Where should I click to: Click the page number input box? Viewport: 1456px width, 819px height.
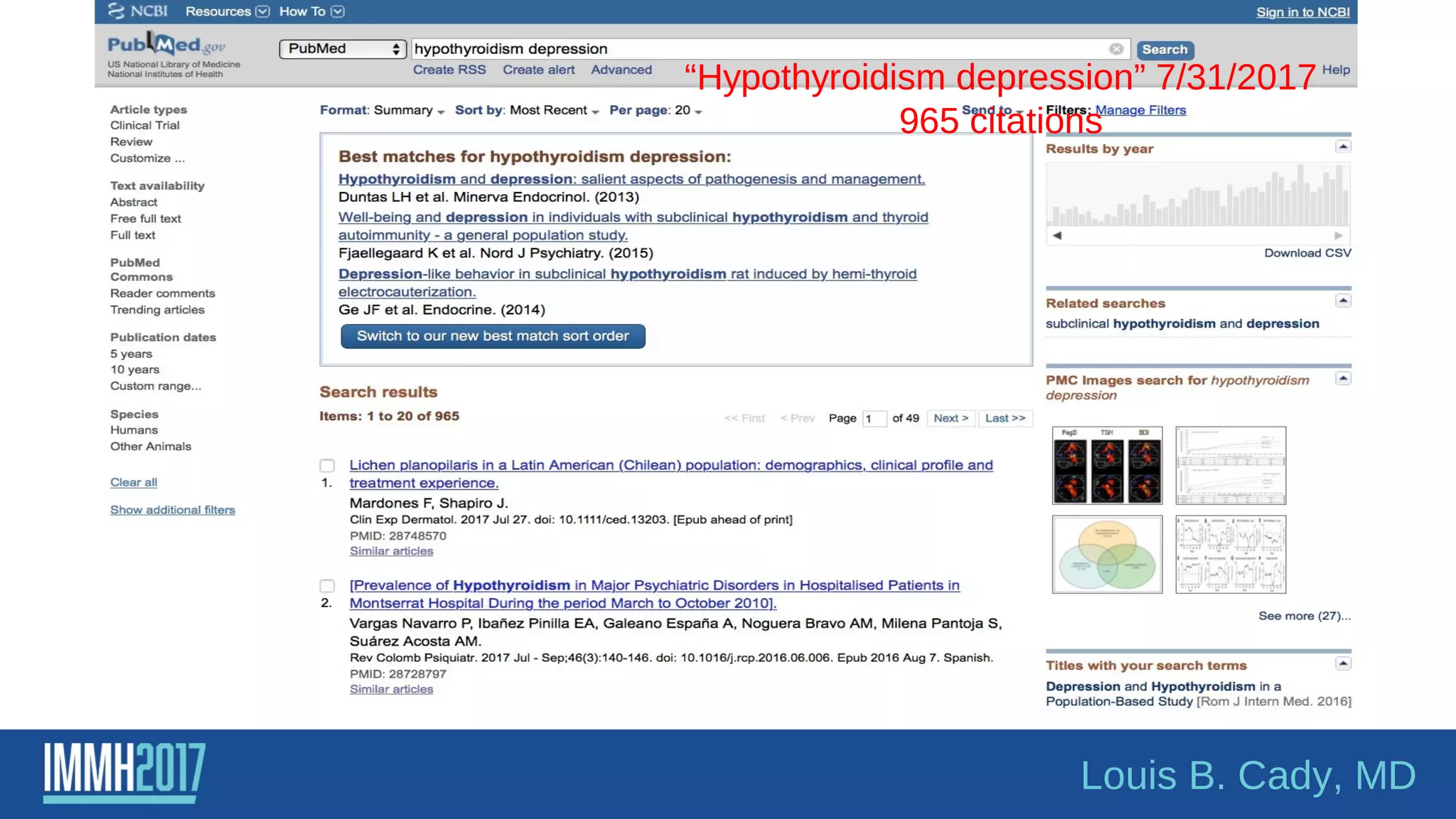click(874, 419)
